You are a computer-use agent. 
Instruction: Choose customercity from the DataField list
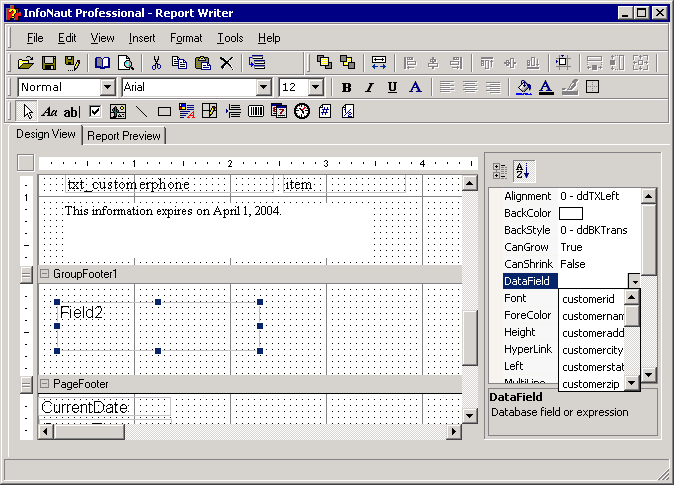coord(592,350)
